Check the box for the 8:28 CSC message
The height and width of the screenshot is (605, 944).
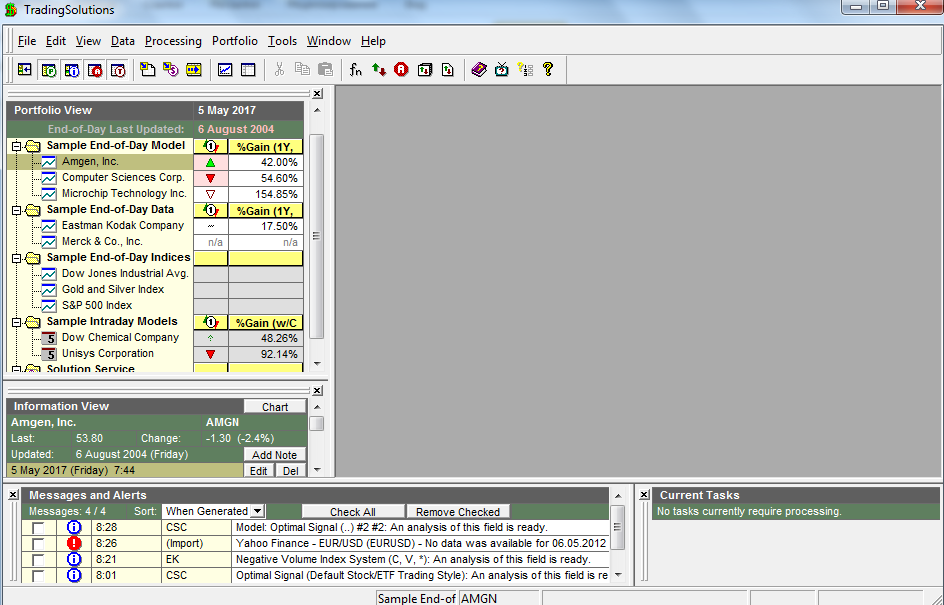(38, 527)
